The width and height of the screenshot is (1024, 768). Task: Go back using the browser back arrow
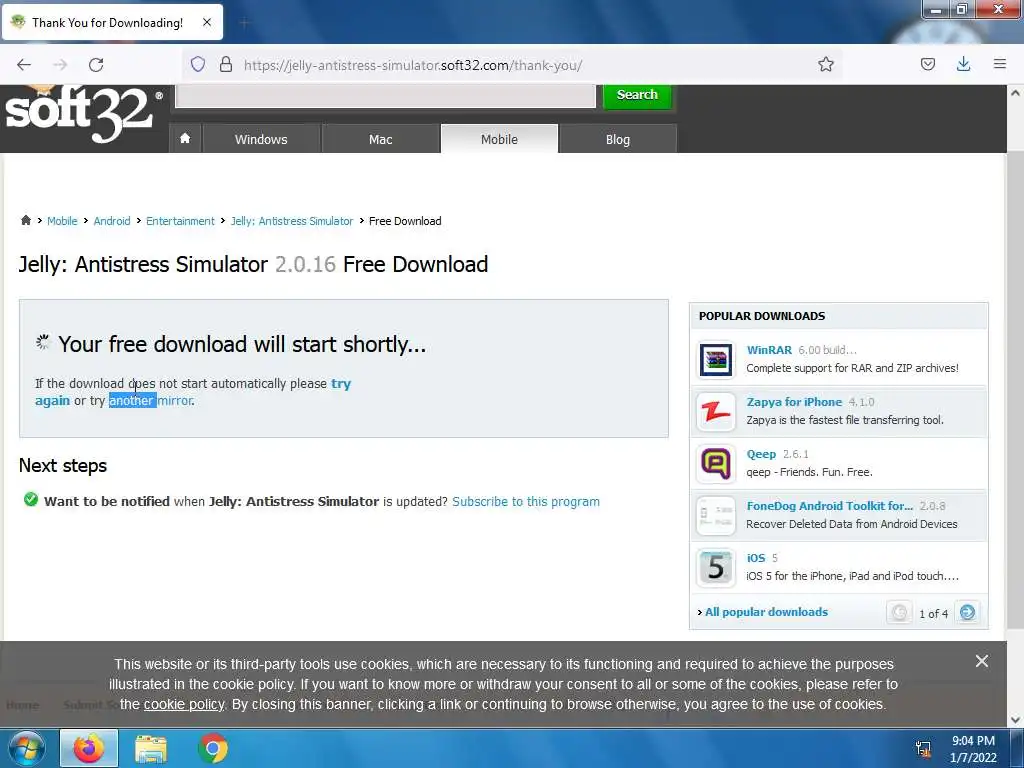click(x=24, y=65)
